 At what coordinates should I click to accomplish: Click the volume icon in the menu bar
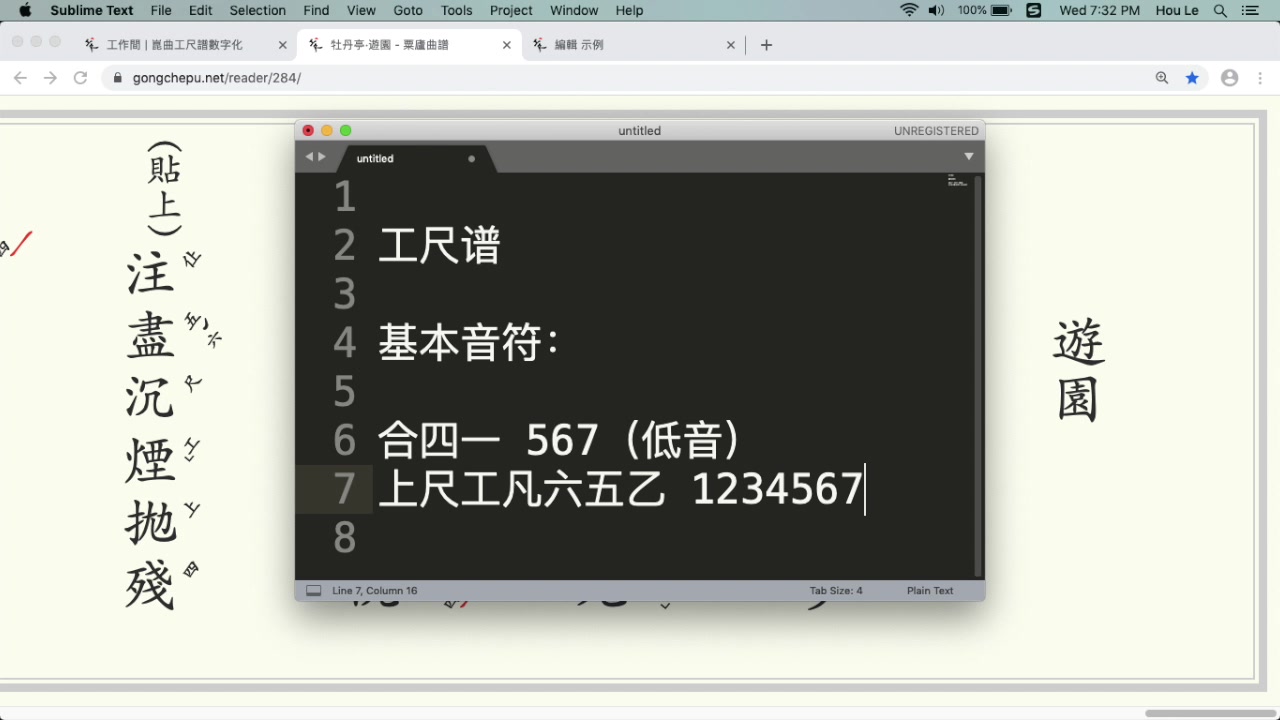[936, 10]
